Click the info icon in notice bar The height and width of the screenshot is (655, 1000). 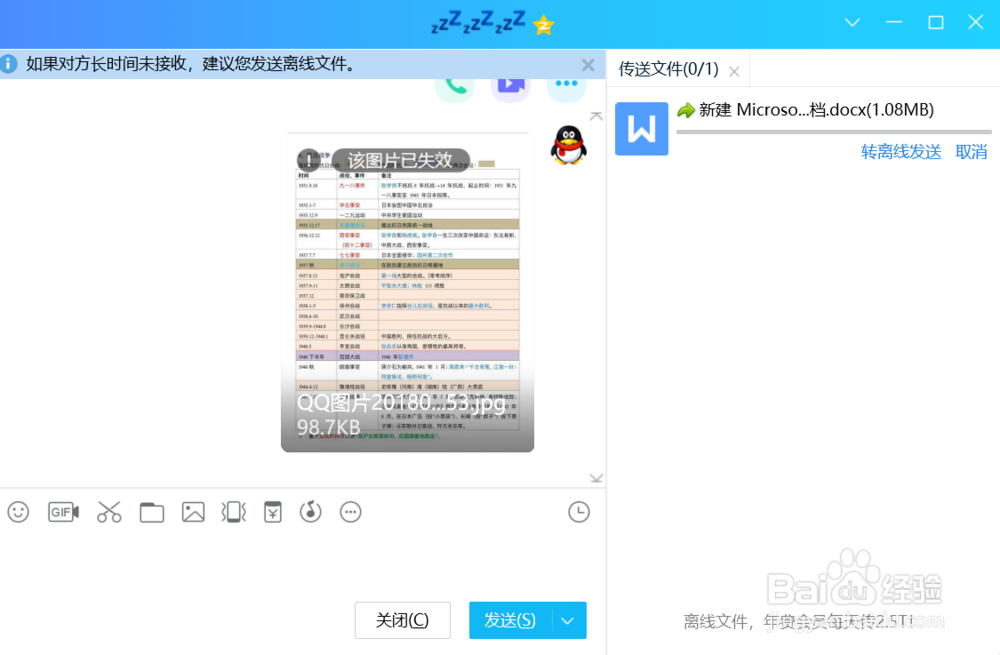click(x=9, y=64)
